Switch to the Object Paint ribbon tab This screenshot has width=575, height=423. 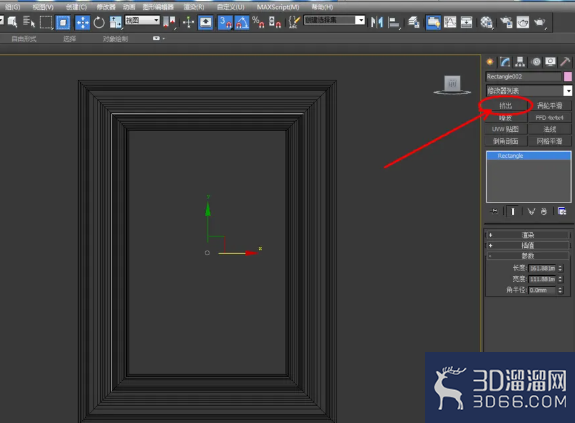point(116,39)
